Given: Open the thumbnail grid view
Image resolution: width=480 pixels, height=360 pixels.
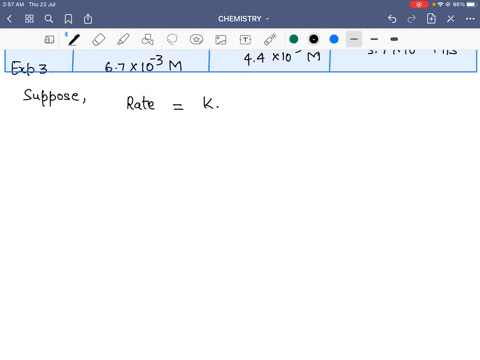Looking at the screenshot, I should (x=29, y=19).
